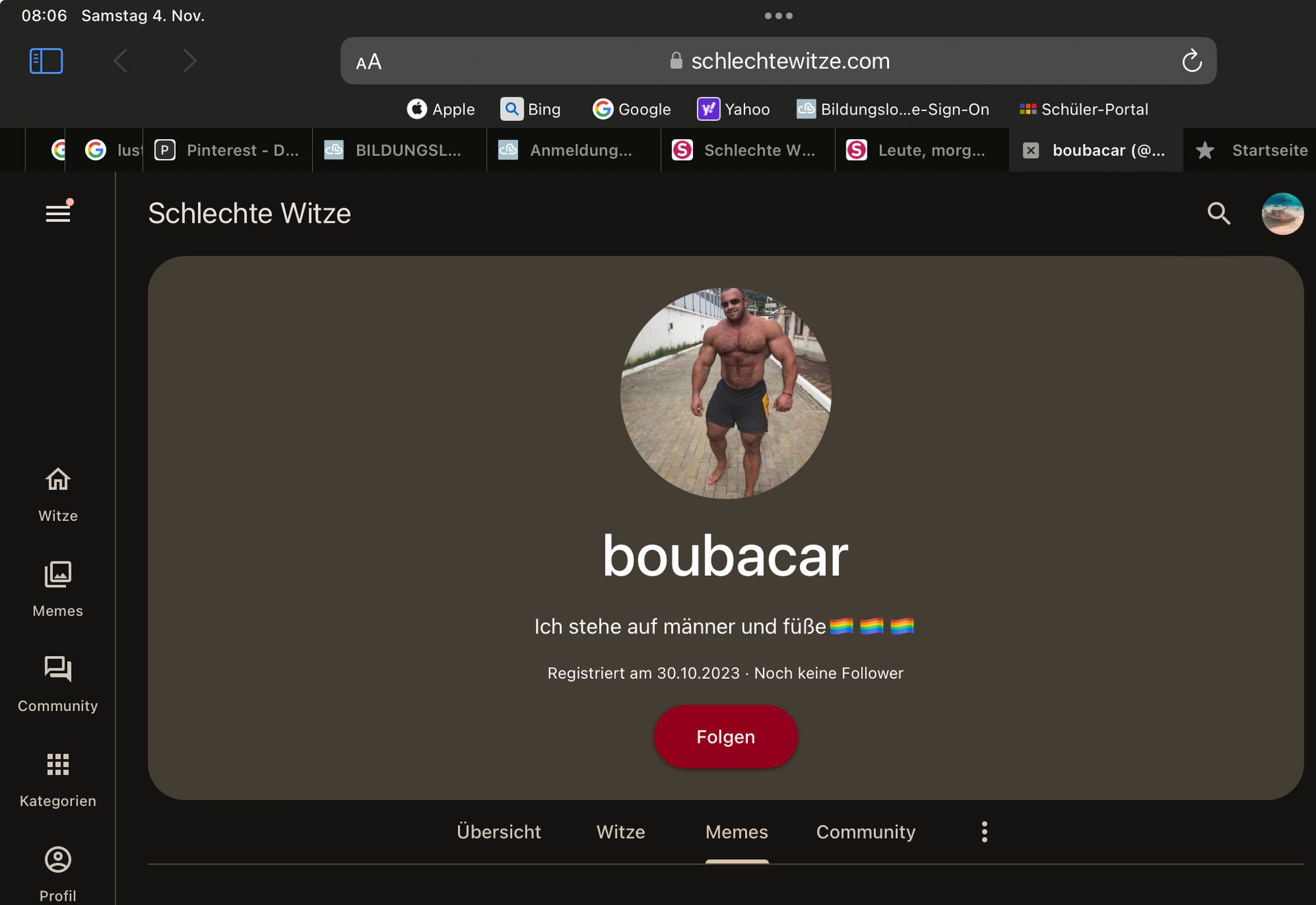
Task: Close the boubacar browser tab
Action: coord(1031,150)
